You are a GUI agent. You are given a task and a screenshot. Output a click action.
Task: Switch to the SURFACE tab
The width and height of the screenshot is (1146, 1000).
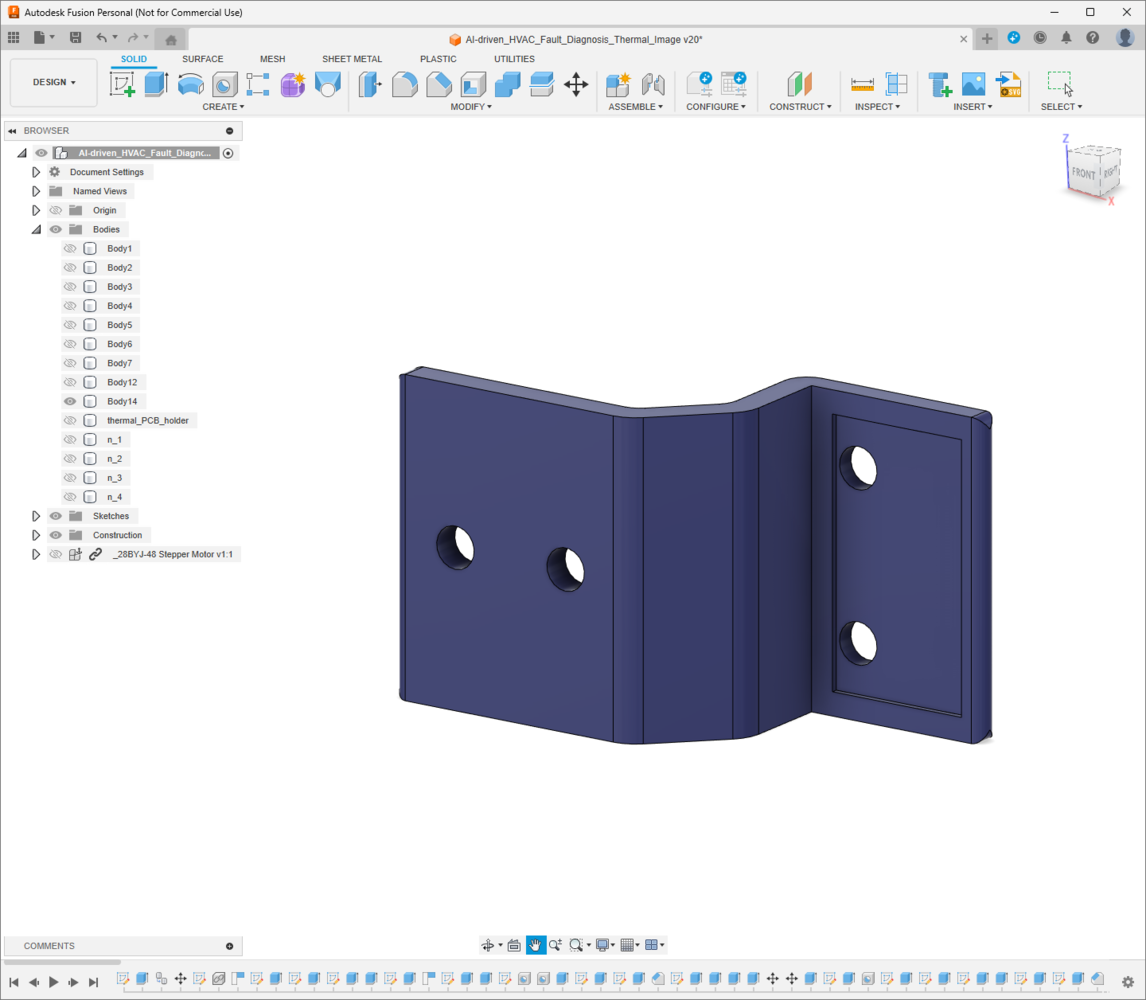click(202, 59)
